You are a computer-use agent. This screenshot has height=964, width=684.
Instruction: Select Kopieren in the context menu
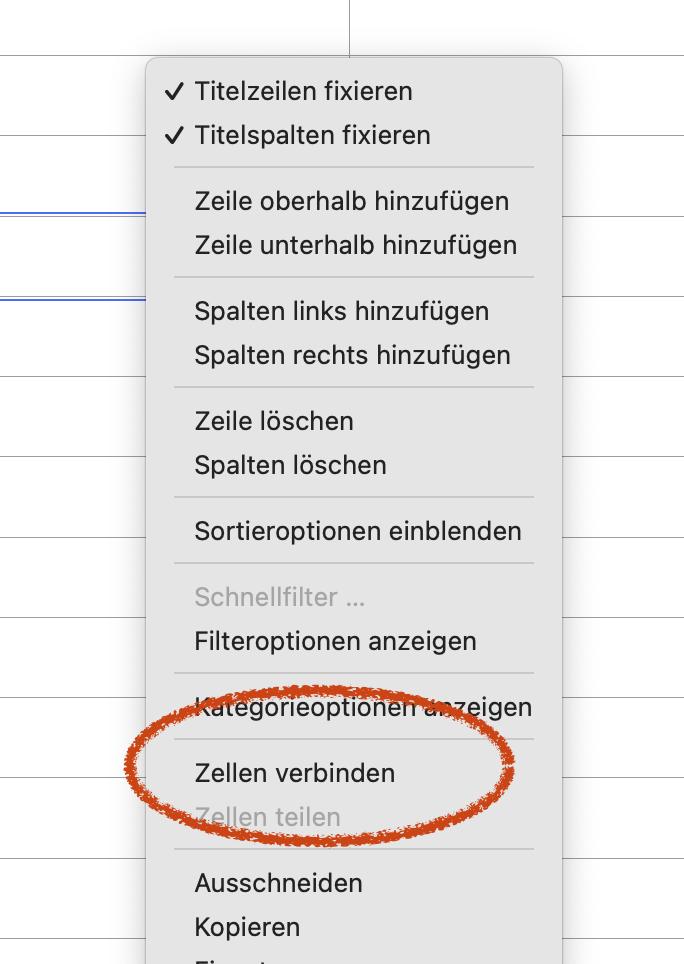pos(247,927)
